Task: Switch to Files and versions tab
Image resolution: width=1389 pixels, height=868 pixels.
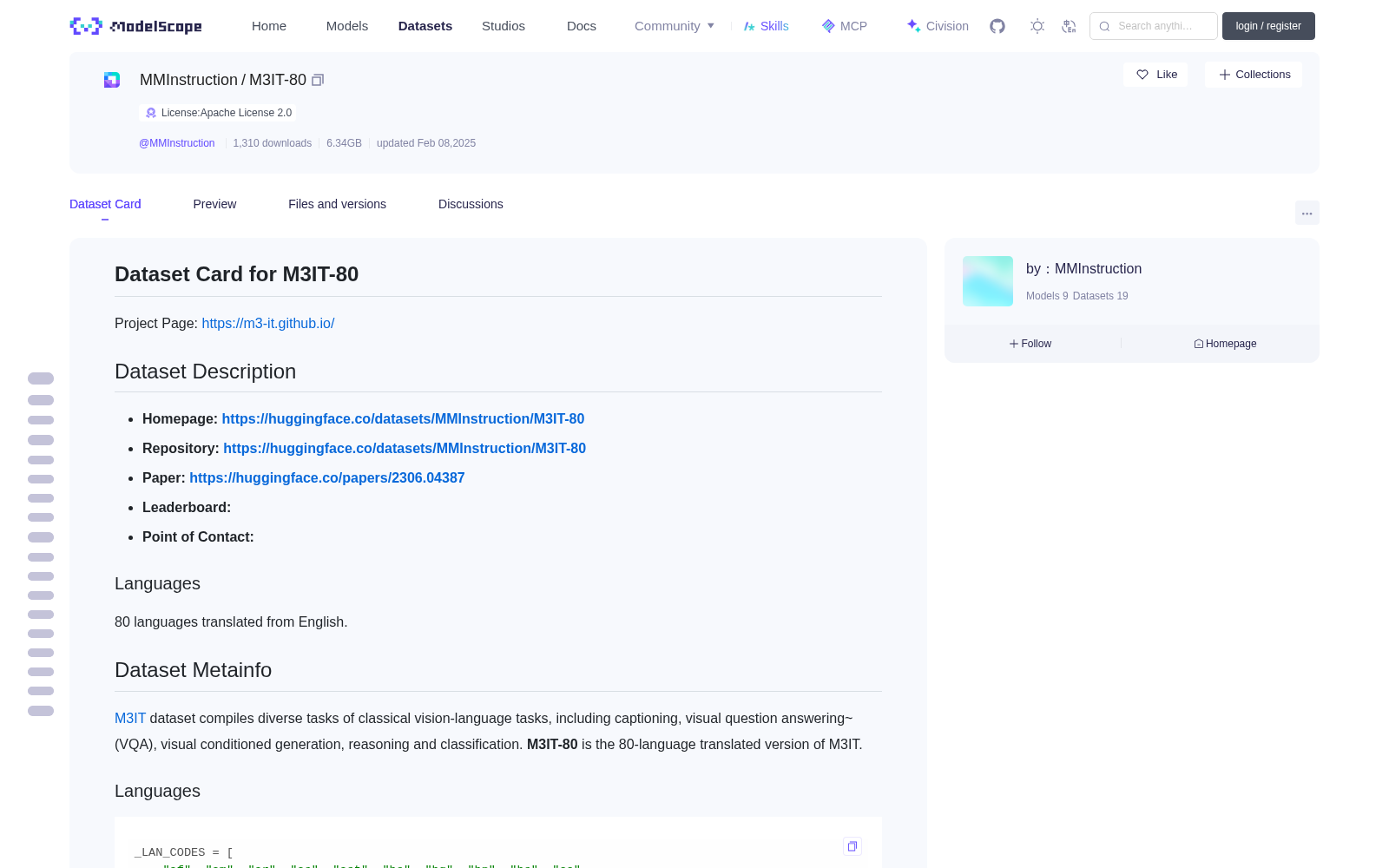Action: coord(337,204)
